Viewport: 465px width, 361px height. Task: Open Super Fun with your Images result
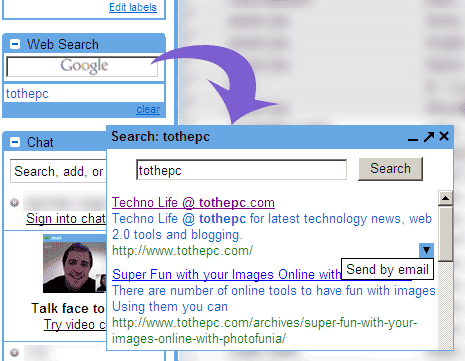tap(226, 274)
